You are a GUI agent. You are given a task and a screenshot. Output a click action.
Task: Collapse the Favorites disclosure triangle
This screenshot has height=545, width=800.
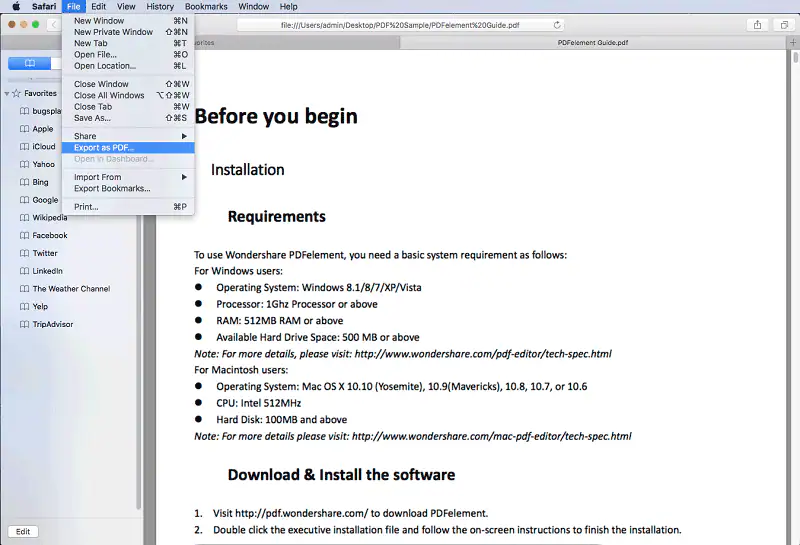(7, 93)
